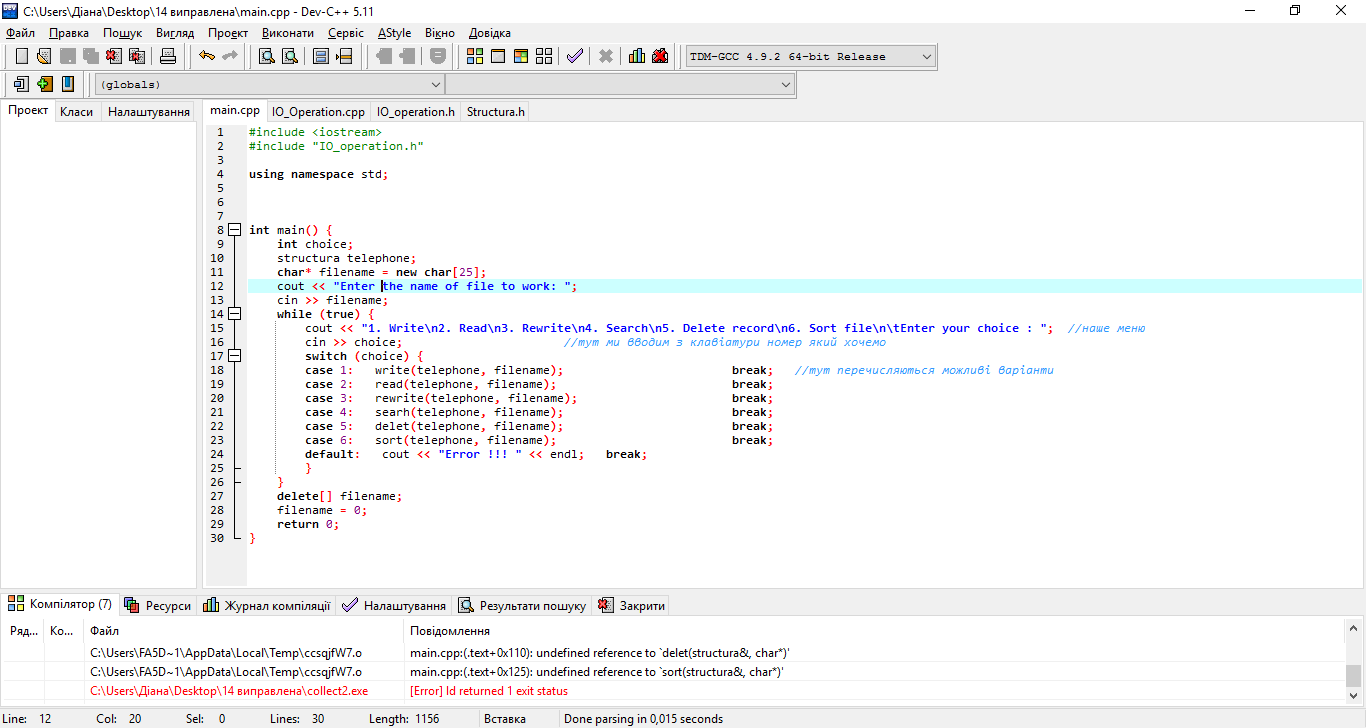Click the compiler messages vertical scrollbar thumb
The width and height of the screenshot is (1366, 728).
coord(1353,674)
